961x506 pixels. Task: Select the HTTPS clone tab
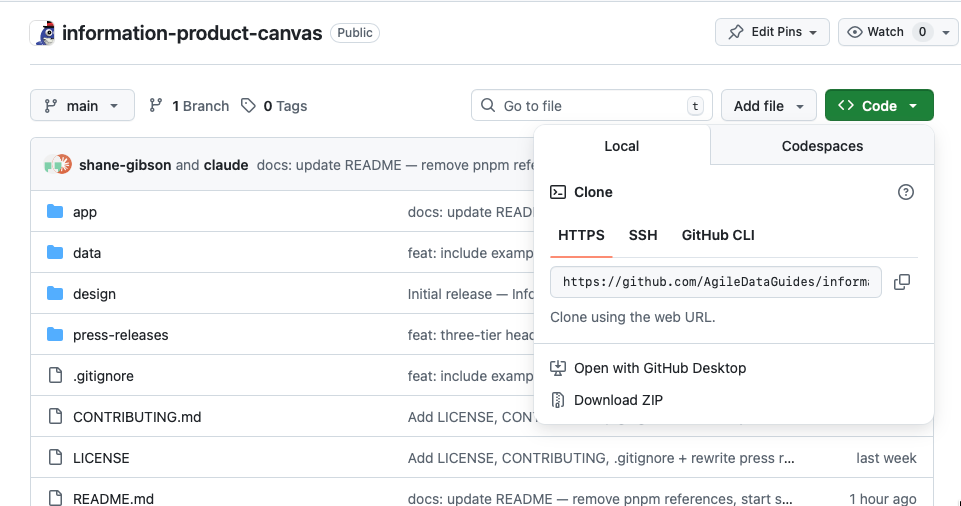581,235
